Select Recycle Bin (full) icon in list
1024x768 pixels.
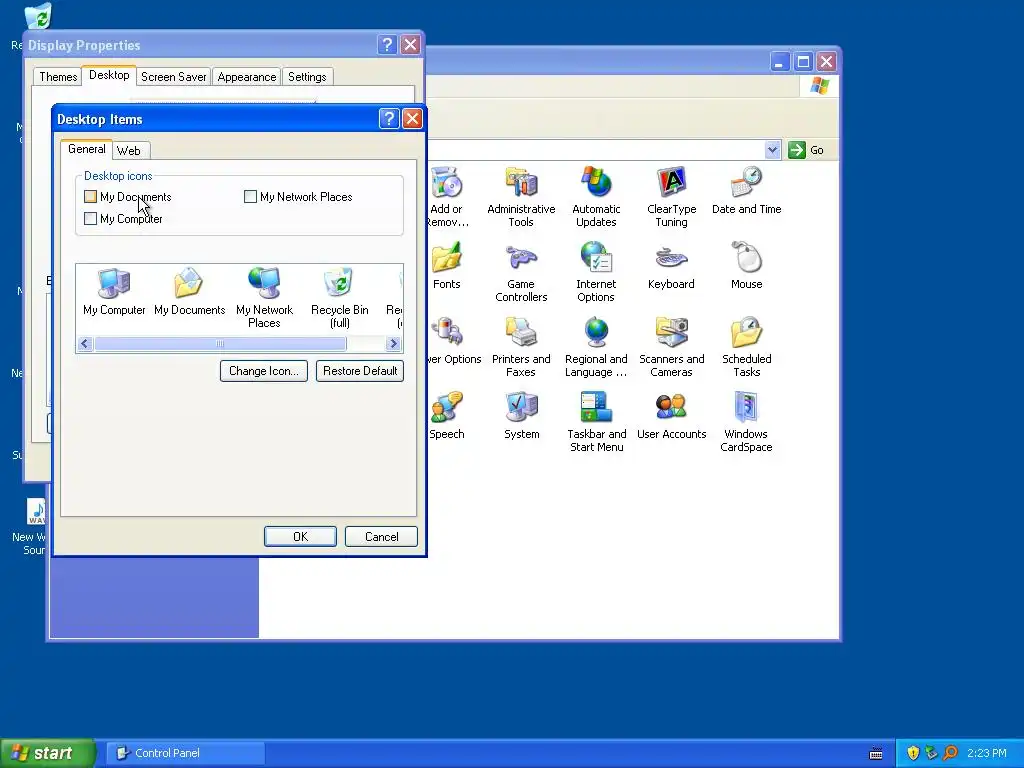click(x=340, y=298)
